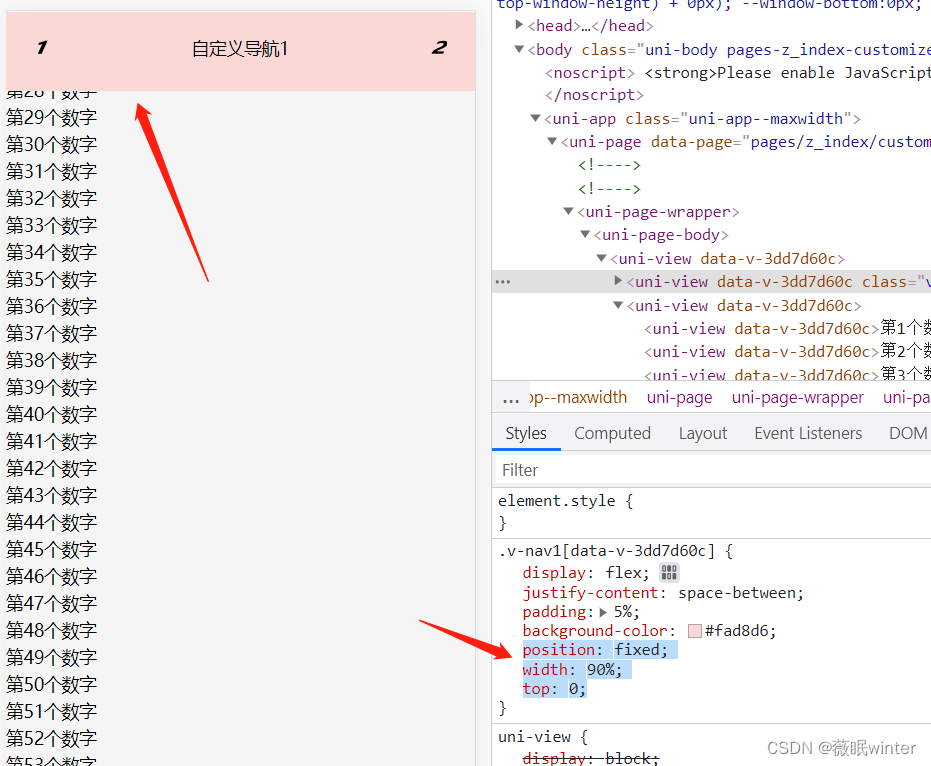Switch to the Computed tab

coord(612,433)
